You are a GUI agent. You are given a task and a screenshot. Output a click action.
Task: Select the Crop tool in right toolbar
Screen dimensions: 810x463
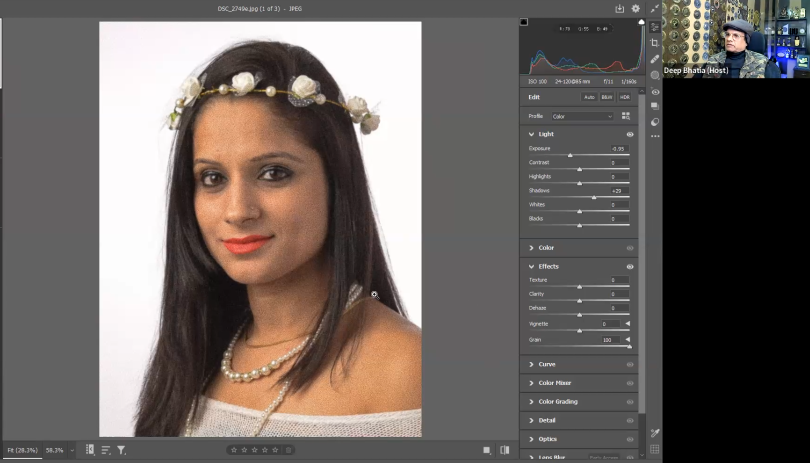[655, 43]
